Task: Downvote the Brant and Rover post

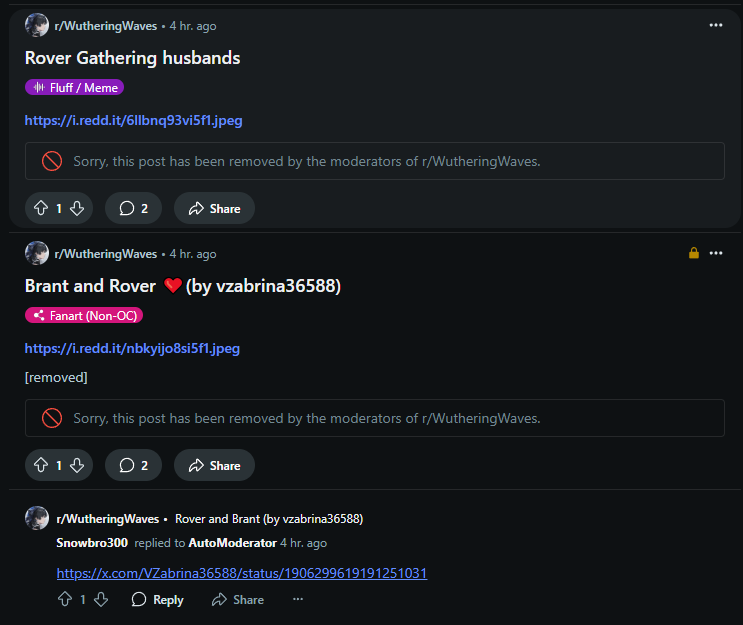Action: point(77,465)
